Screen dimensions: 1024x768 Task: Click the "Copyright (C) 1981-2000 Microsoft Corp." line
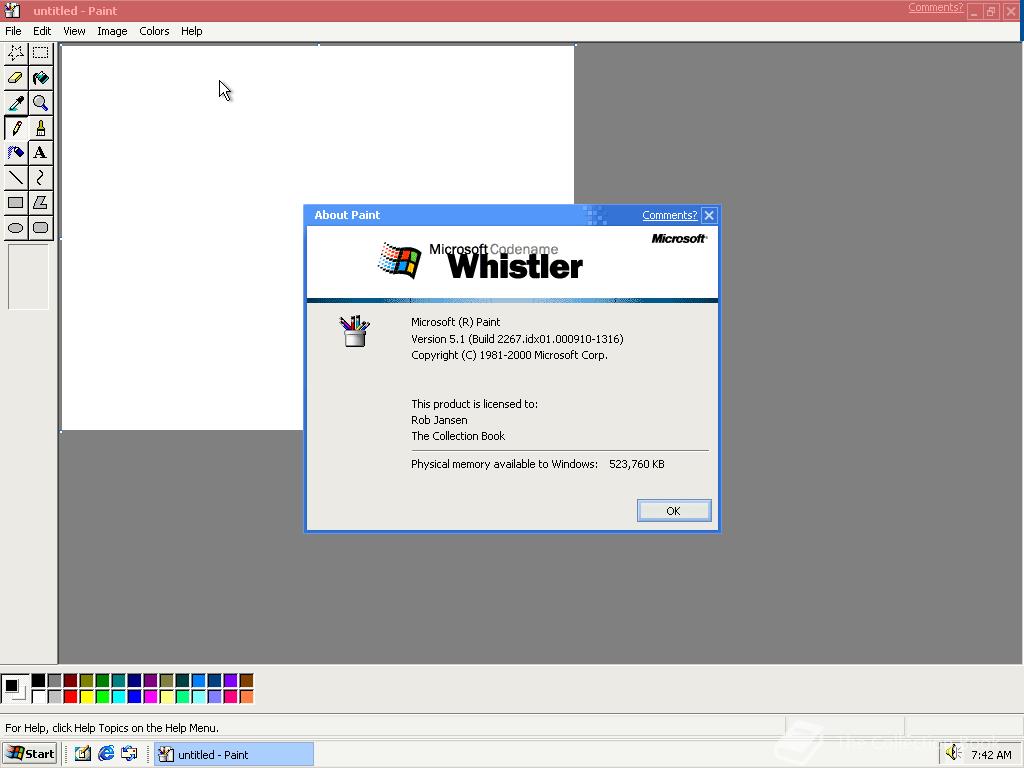coord(509,355)
